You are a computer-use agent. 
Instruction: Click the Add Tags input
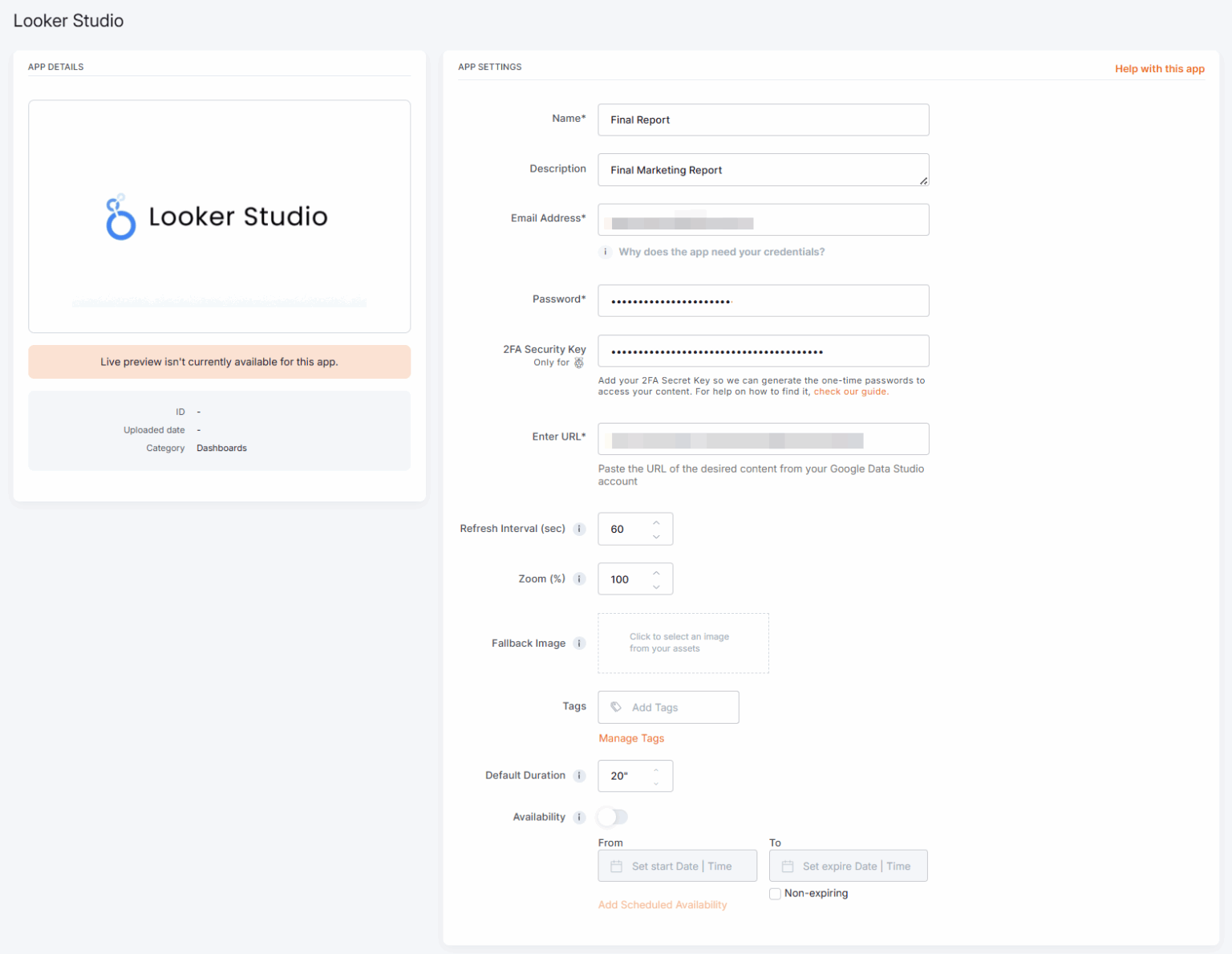tap(668, 707)
